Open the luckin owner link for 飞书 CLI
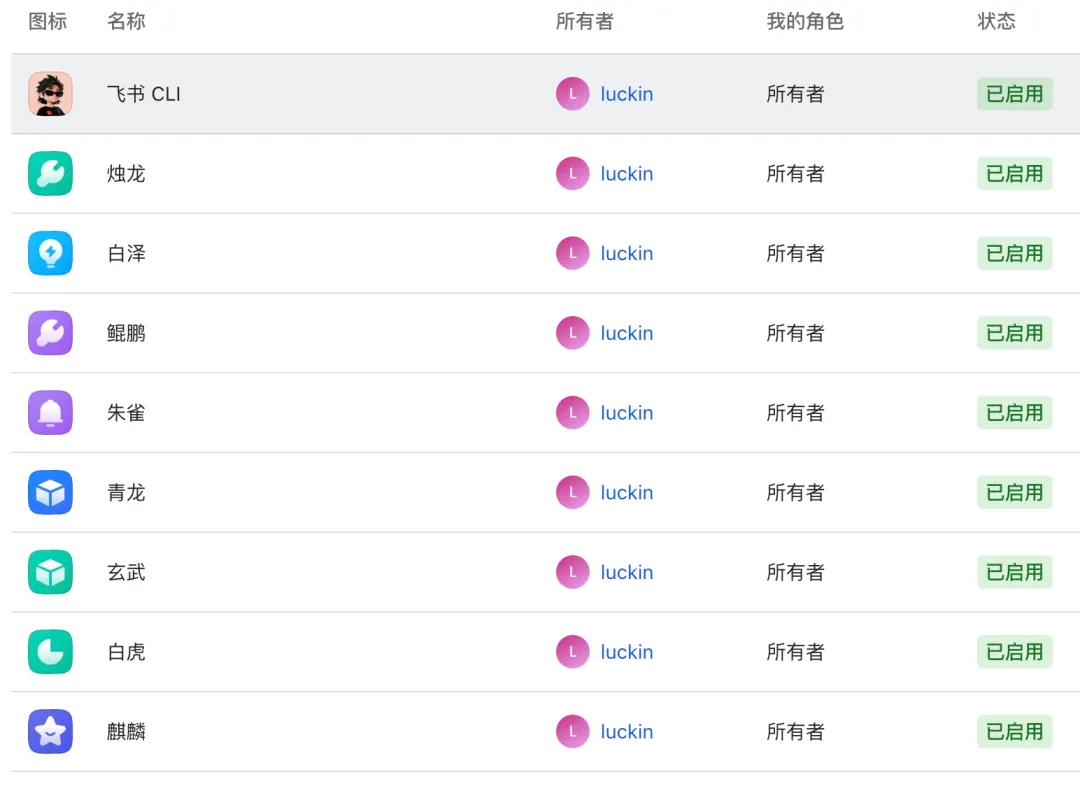 tap(626, 94)
